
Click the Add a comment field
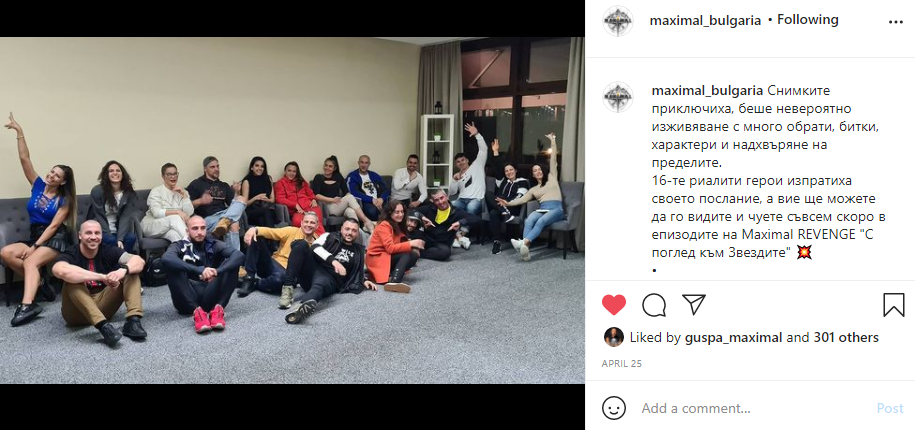click(753, 408)
